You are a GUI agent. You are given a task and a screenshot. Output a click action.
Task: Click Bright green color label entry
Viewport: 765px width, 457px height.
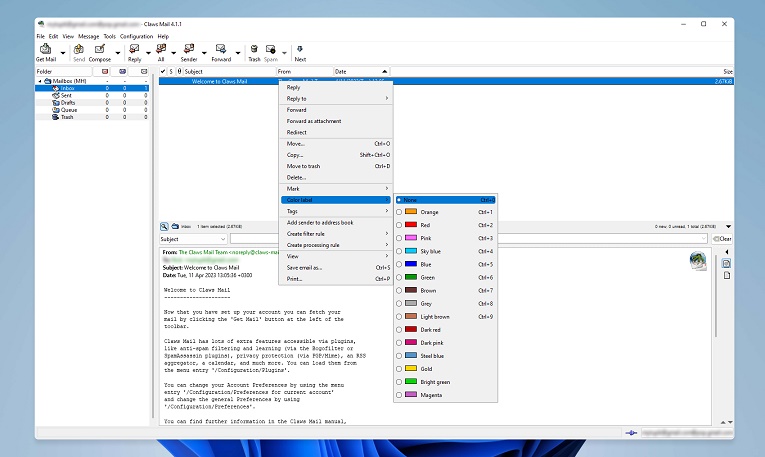click(445, 382)
